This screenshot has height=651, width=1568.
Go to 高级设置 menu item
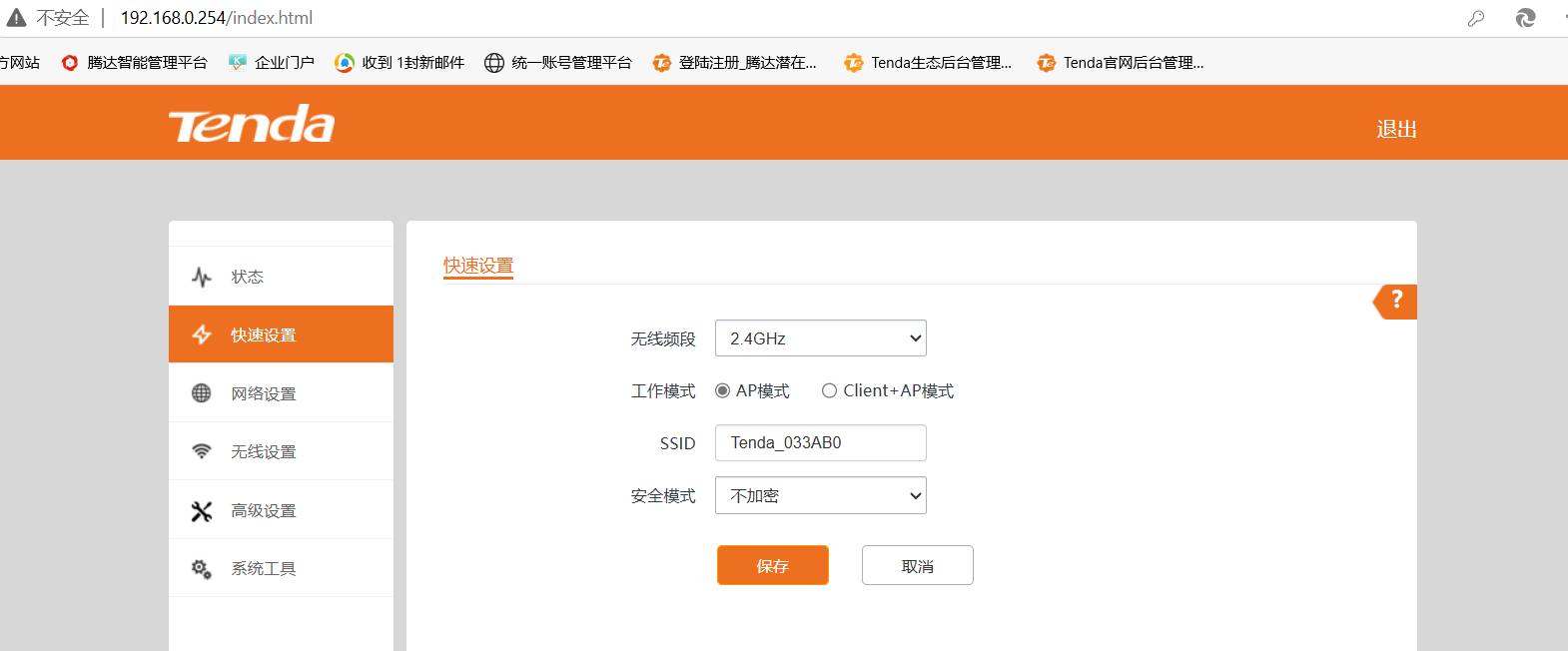click(x=281, y=510)
